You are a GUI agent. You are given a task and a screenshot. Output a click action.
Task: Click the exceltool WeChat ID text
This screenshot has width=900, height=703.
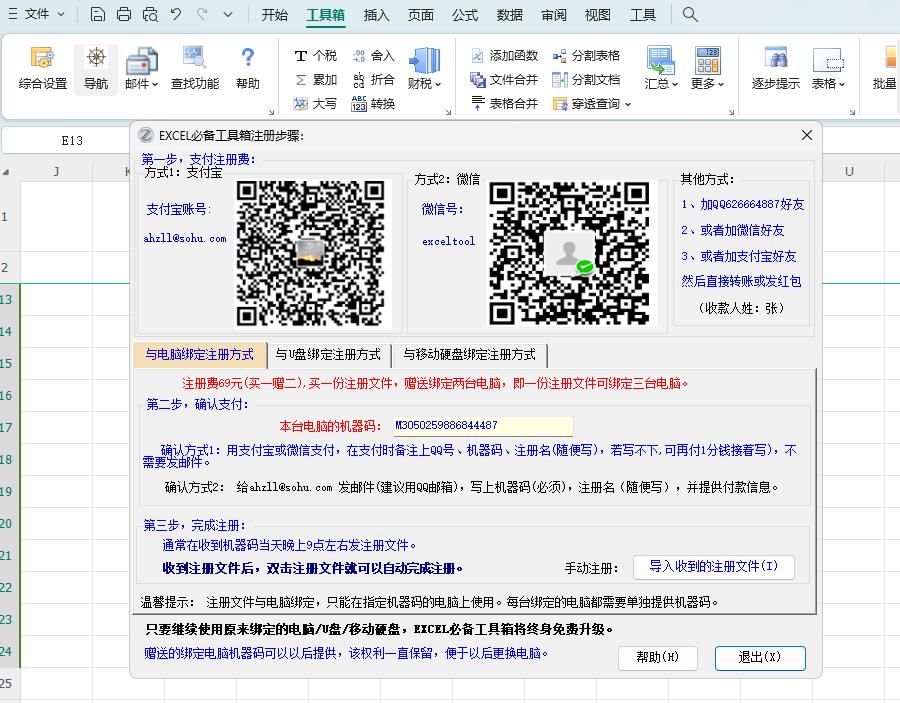click(448, 242)
